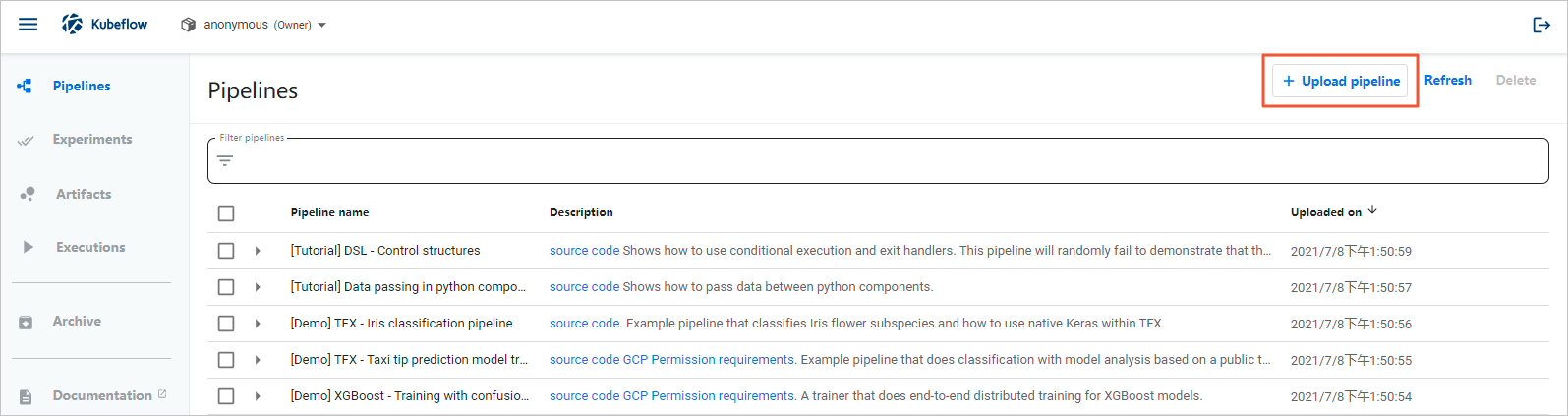Expand the Data passing in python pipeline row
Screen dimensions: 1568x416
(258, 287)
